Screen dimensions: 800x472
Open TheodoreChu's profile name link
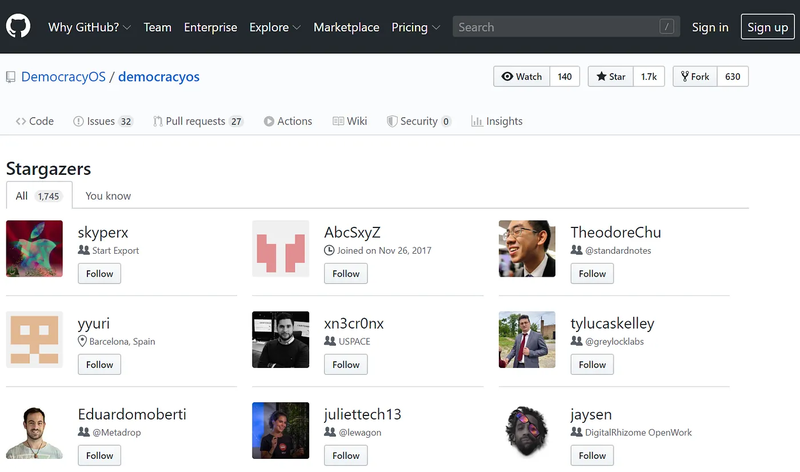(x=616, y=233)
